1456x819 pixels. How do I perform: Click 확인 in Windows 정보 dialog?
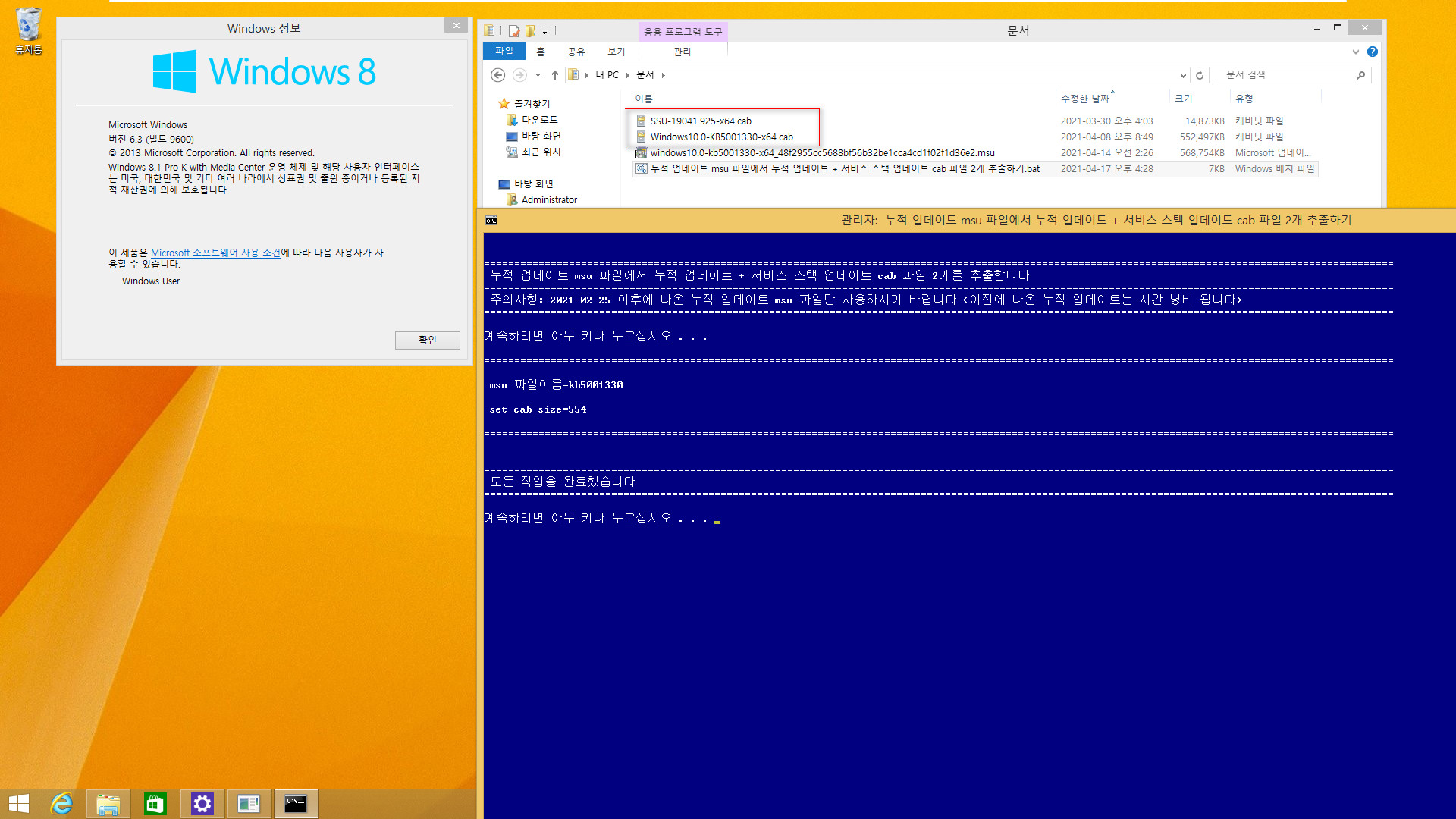[427, 340]
